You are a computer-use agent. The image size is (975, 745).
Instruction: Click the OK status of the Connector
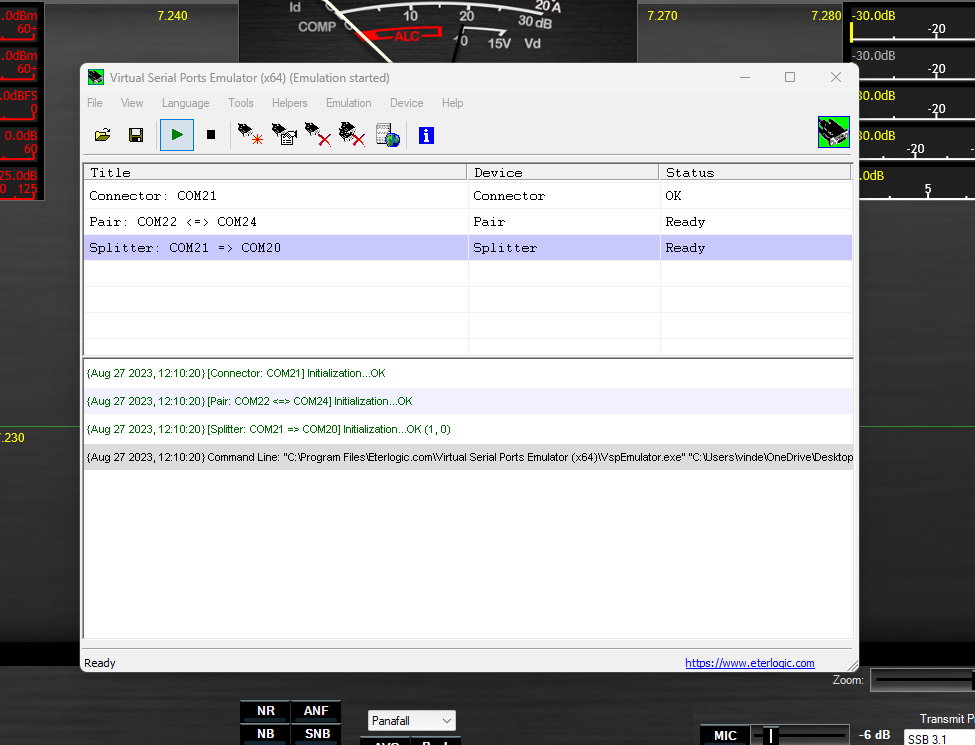coord(673,196)
